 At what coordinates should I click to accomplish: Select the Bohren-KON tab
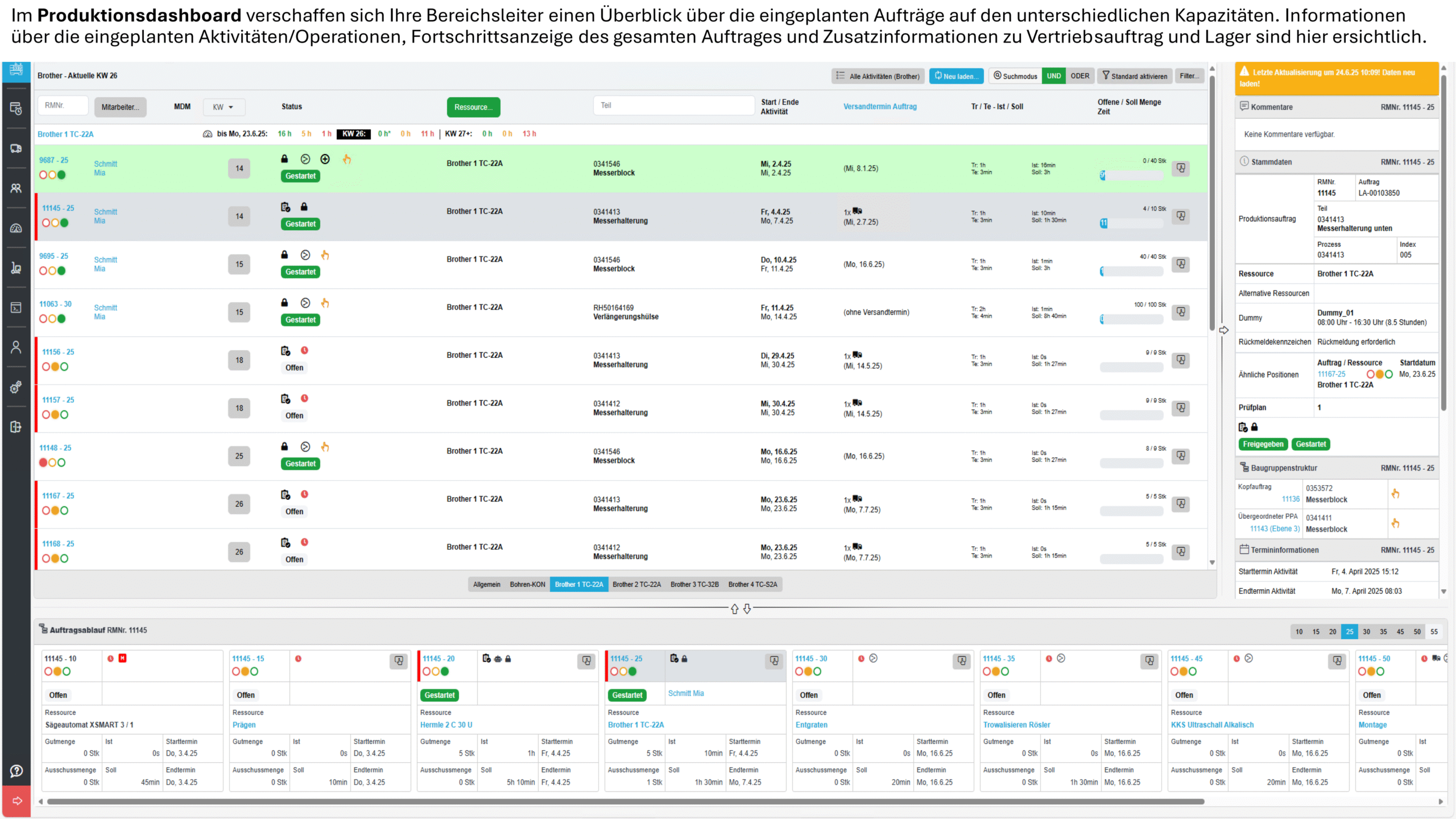click(527, 585)
